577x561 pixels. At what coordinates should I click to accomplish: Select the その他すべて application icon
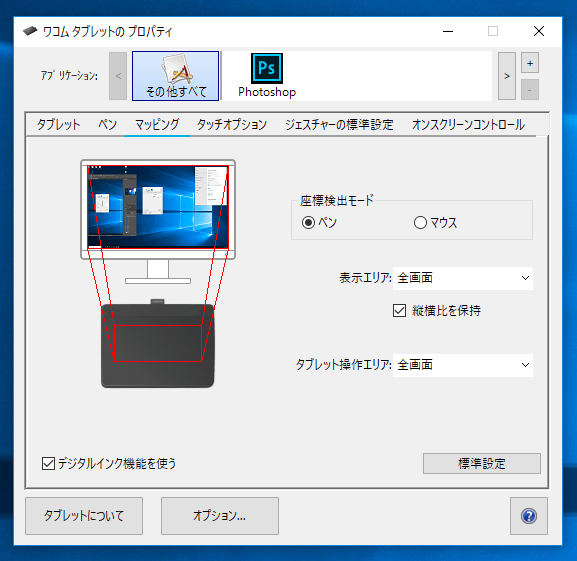pos(176,76)
